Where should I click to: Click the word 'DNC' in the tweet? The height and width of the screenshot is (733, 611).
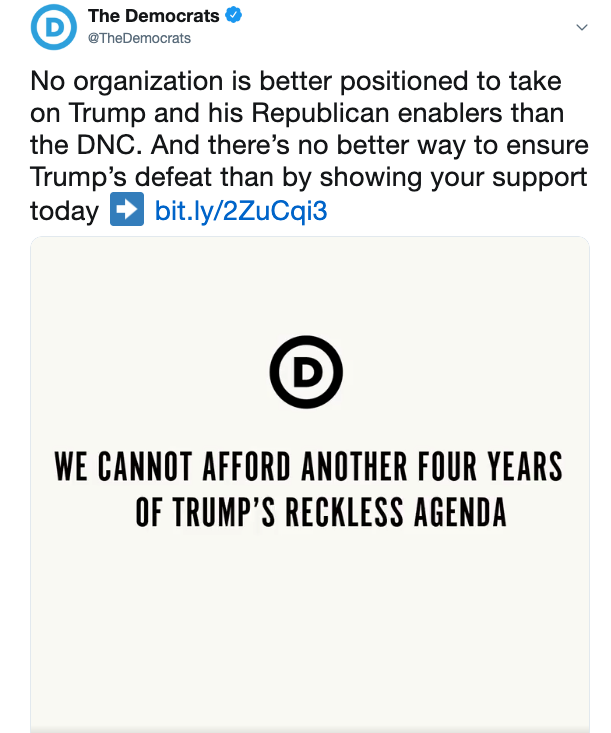pyautogui.click(x=109, y=145)
